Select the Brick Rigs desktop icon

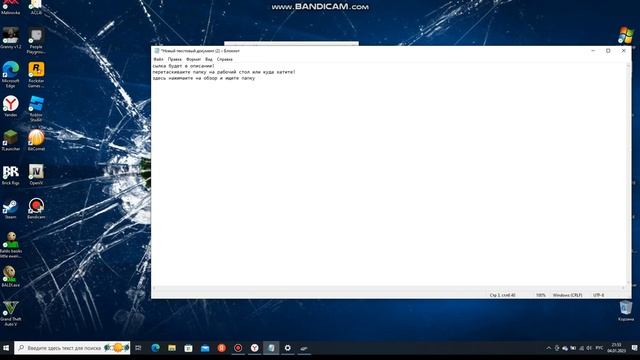(11, 175)
